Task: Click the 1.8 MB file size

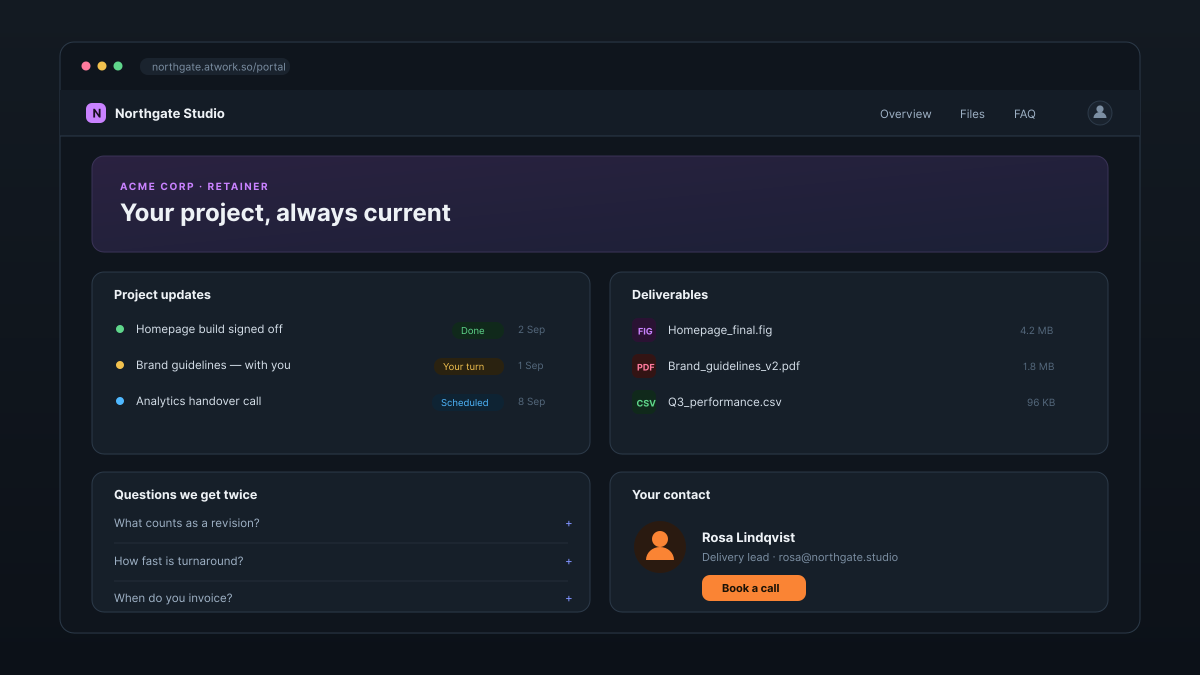Action: click(x=1039, y=367)
